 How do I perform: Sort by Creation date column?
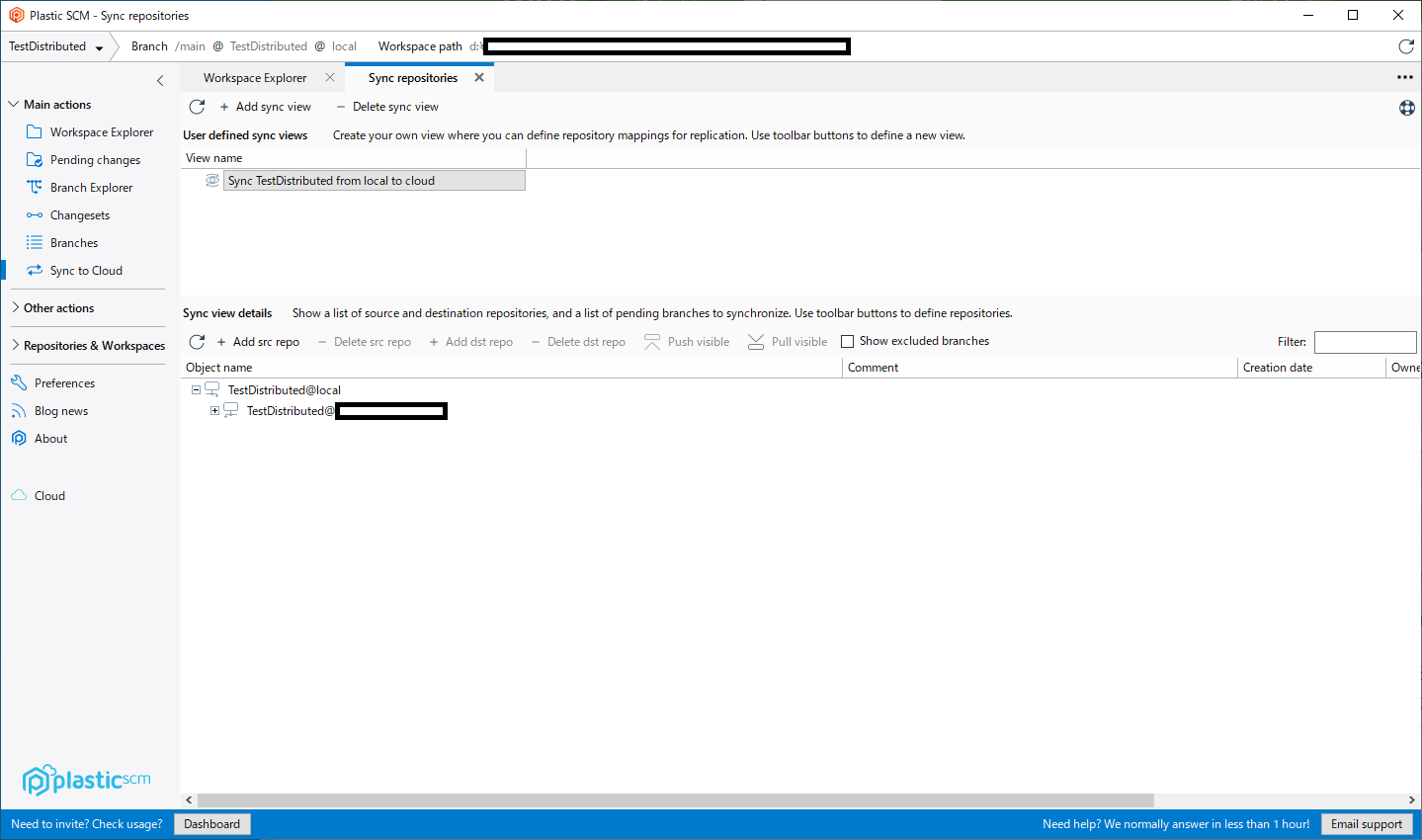pyautogui.click(x=1311, y=368)
